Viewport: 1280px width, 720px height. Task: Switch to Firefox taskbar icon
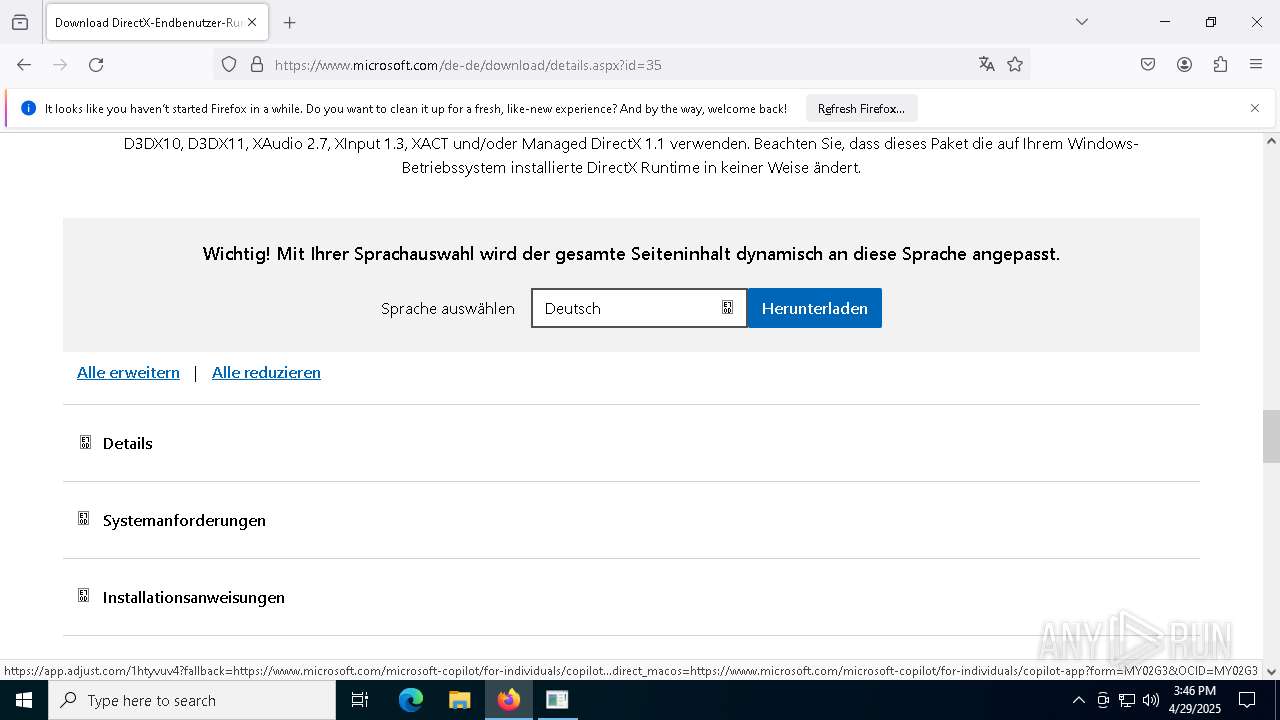tap(508, 700)
